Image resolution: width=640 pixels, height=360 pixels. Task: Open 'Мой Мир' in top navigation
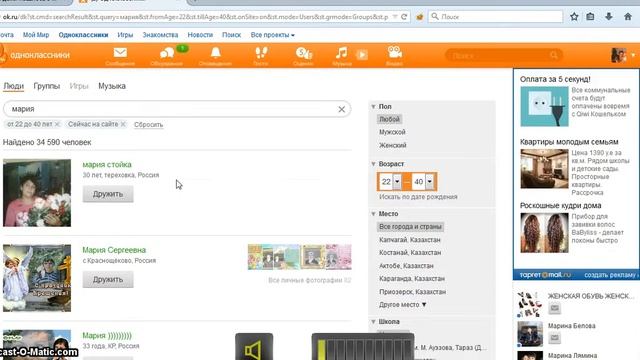36,35
